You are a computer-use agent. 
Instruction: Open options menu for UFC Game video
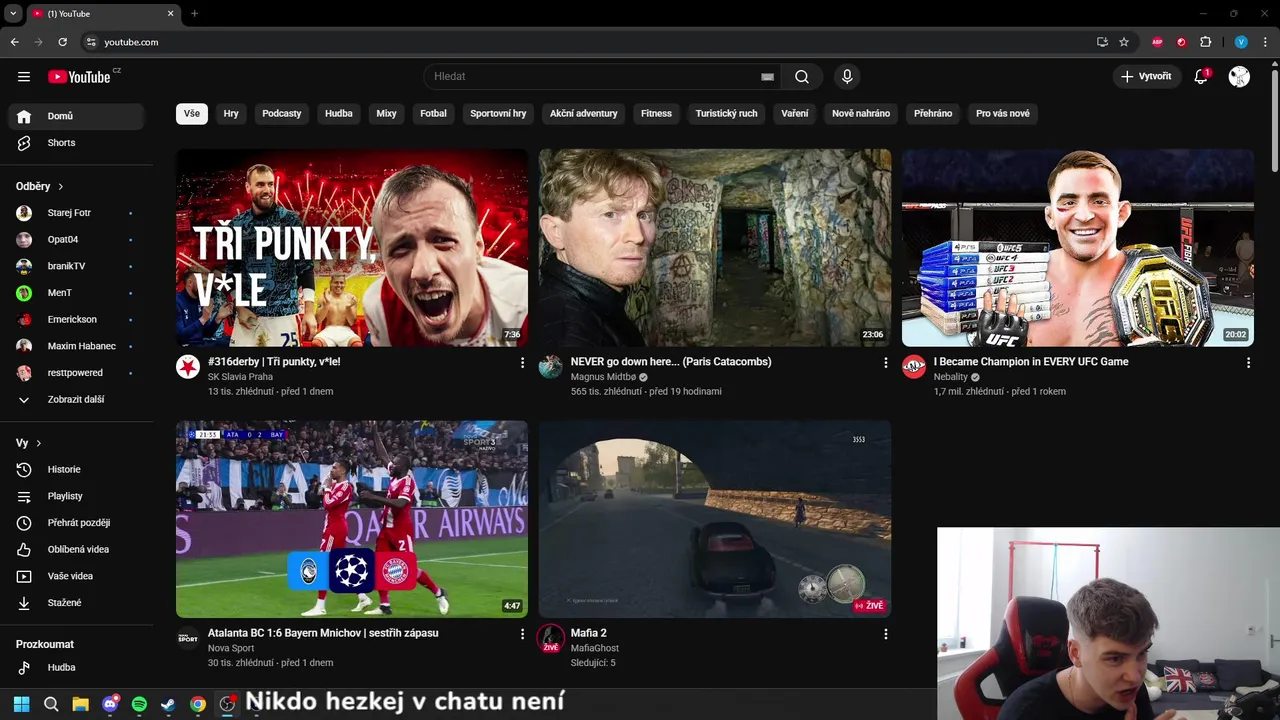1248,363
